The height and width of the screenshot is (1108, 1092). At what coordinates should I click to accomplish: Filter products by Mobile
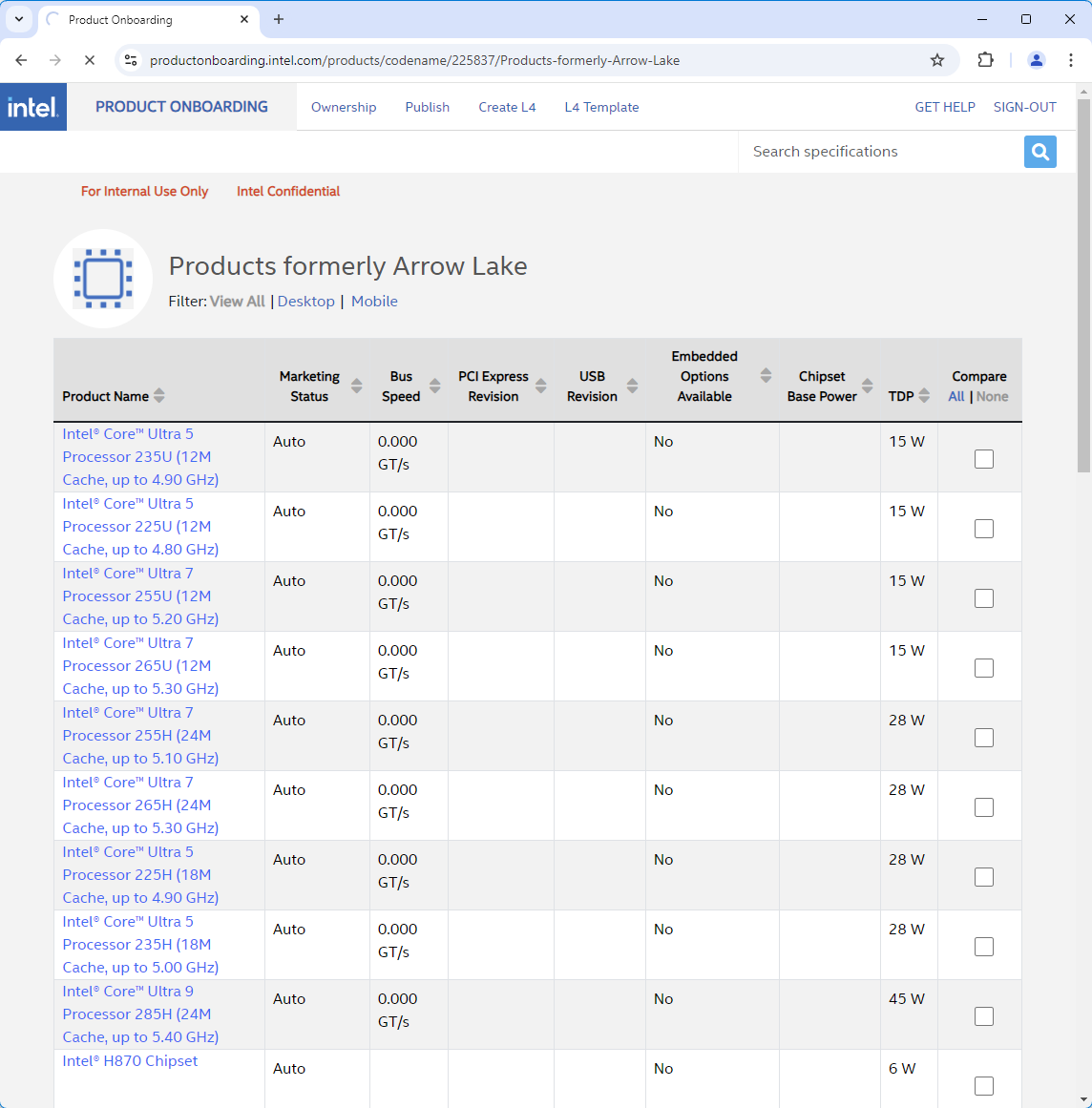pyautogui.click(x=374, y=301)
